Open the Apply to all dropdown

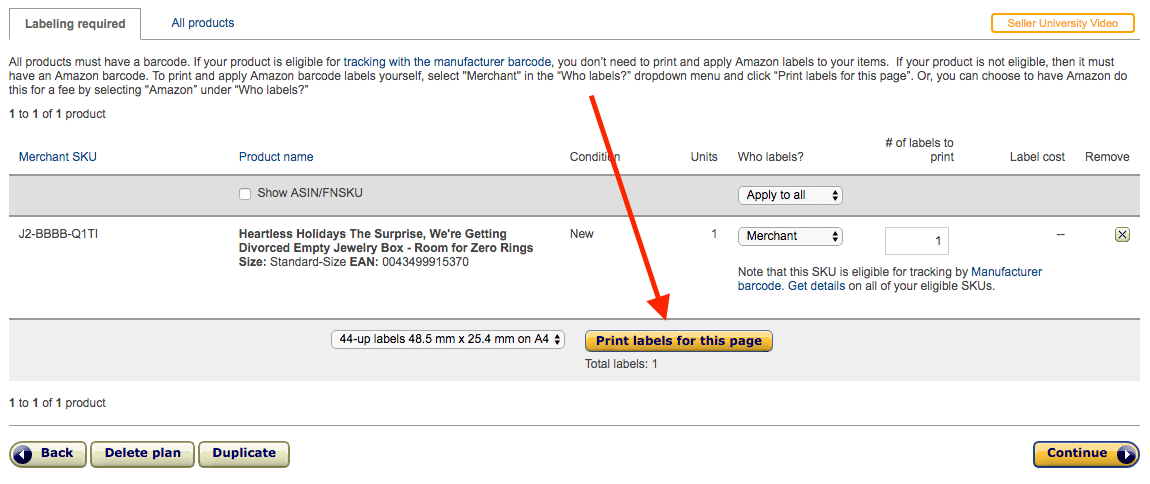[790, 195]
